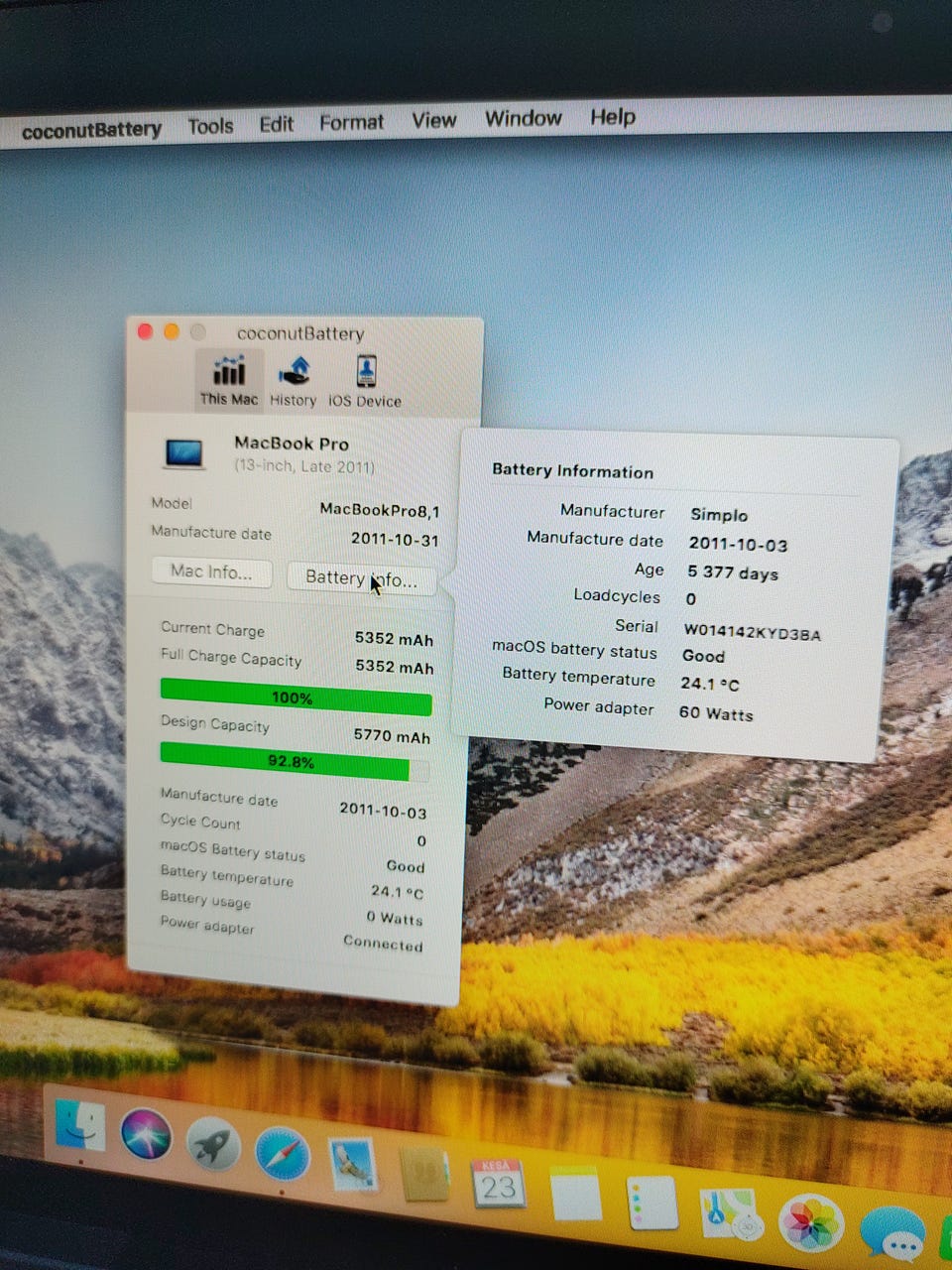Open the Notes icon in dock

(575, 1194)
